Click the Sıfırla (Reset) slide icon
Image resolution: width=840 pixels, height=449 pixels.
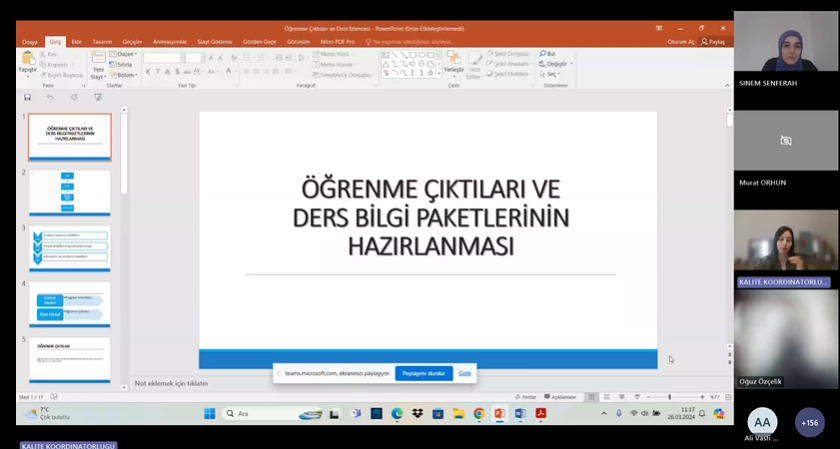click(x=112, y=64)
